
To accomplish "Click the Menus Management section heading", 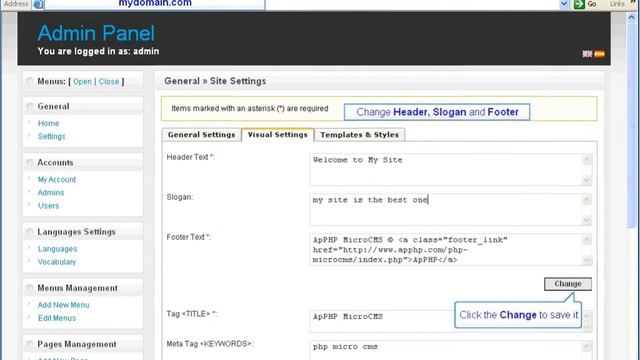I will tap(78, 288).
